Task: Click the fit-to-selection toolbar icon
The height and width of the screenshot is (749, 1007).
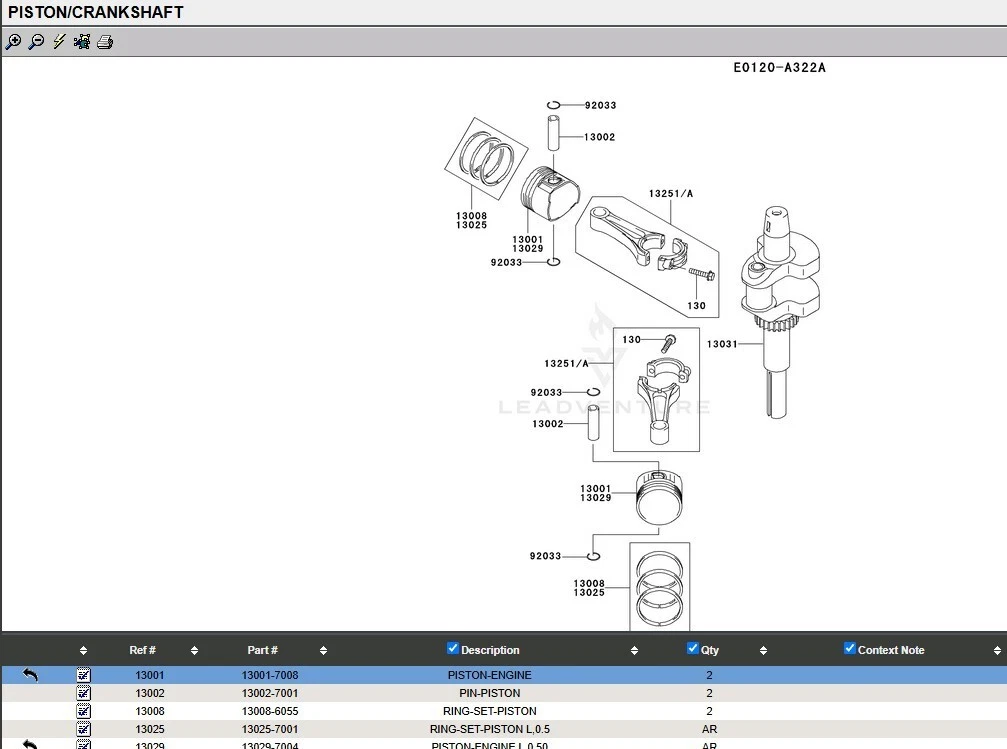Action: click(82, 42)
